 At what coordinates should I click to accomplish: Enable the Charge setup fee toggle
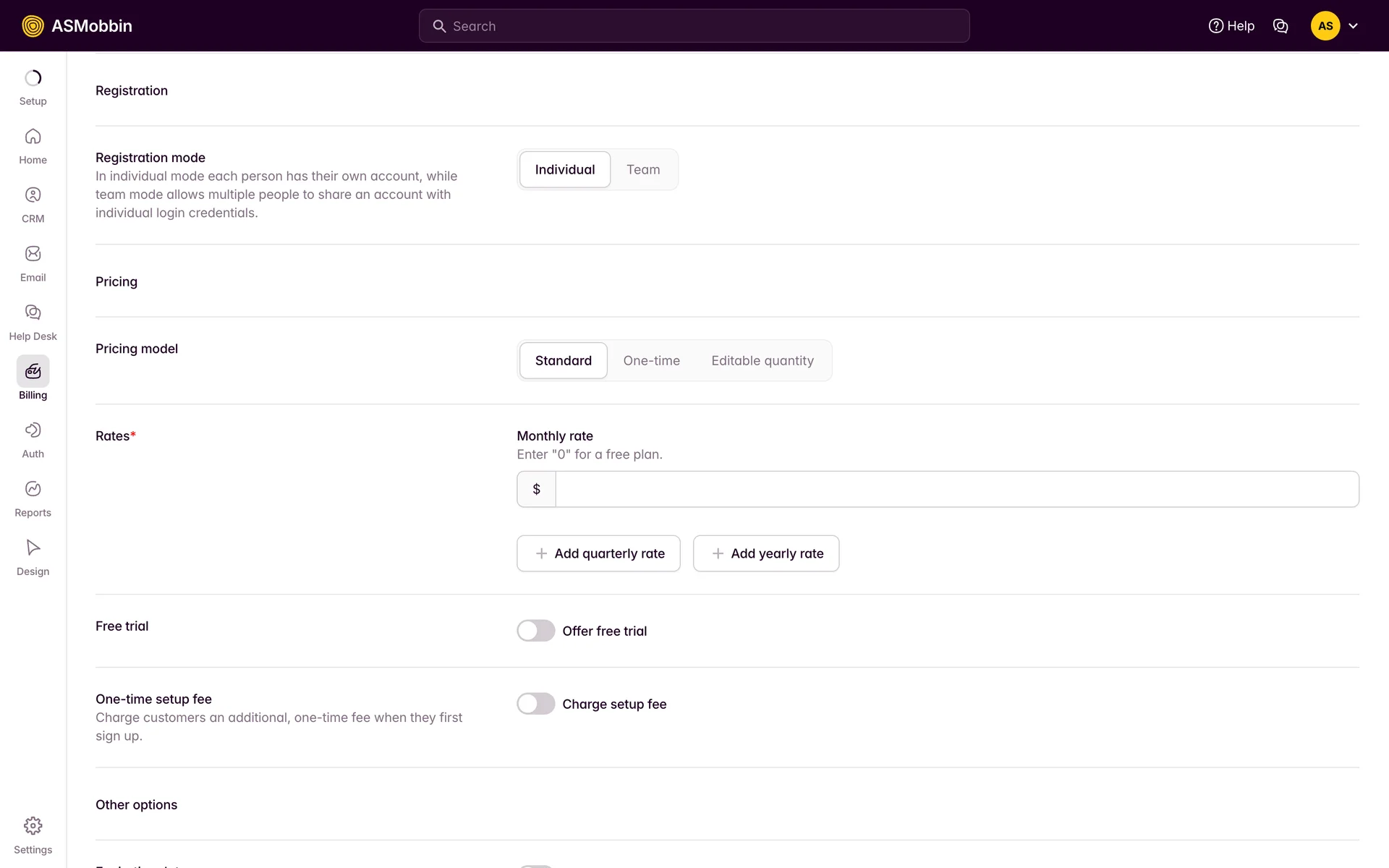pyautogui.click(x=535, y=704)
